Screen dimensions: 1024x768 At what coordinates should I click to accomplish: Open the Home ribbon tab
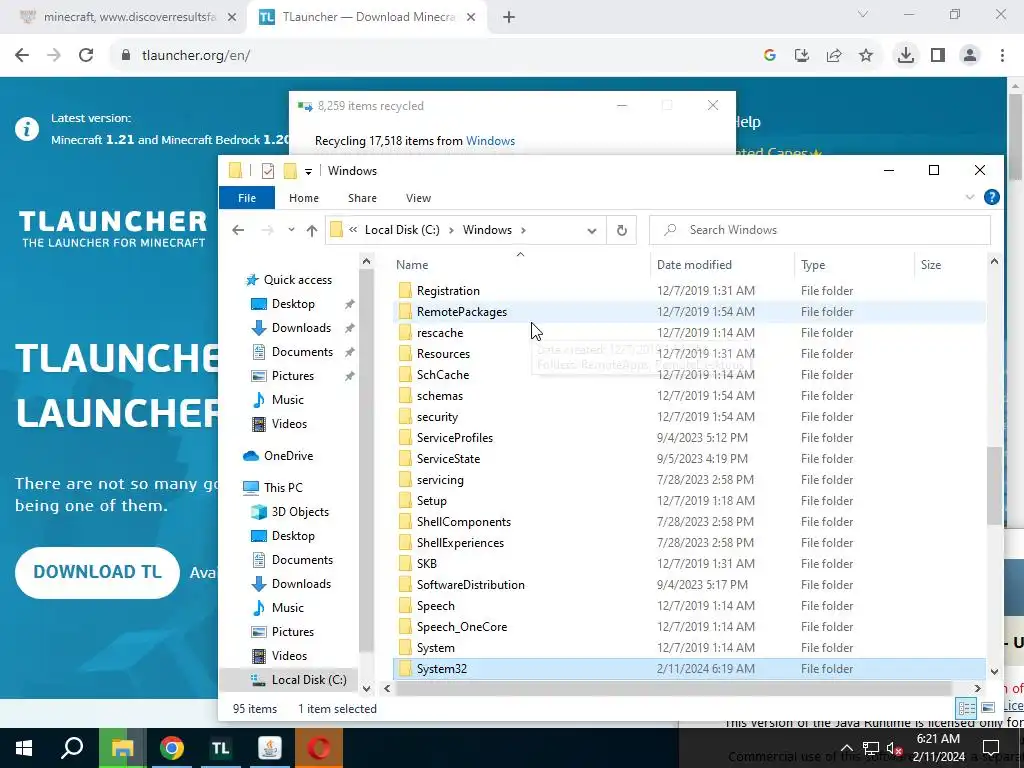coord(304,198)
